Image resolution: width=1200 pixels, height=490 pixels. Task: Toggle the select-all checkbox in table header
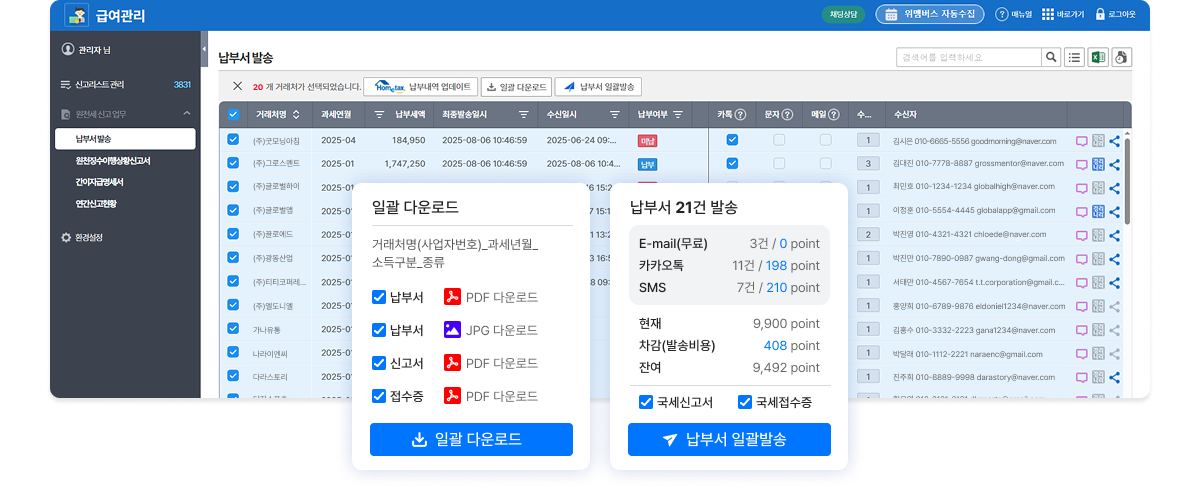pos(233,114)
